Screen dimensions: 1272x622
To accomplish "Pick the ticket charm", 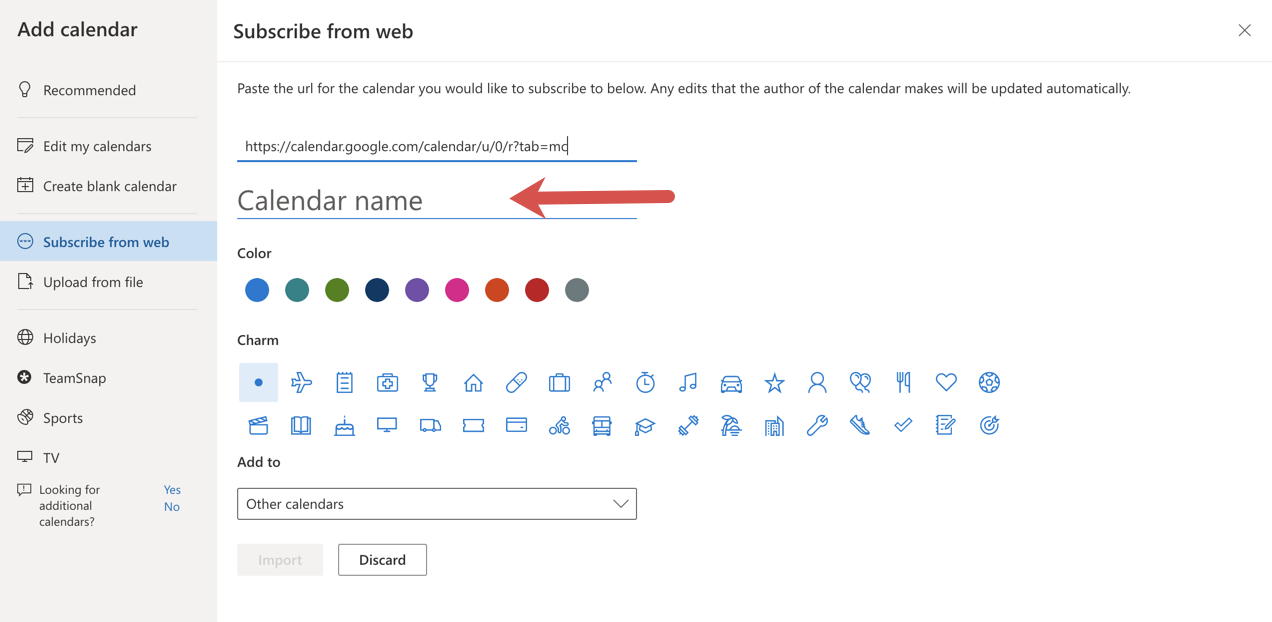I will point(473,425).
